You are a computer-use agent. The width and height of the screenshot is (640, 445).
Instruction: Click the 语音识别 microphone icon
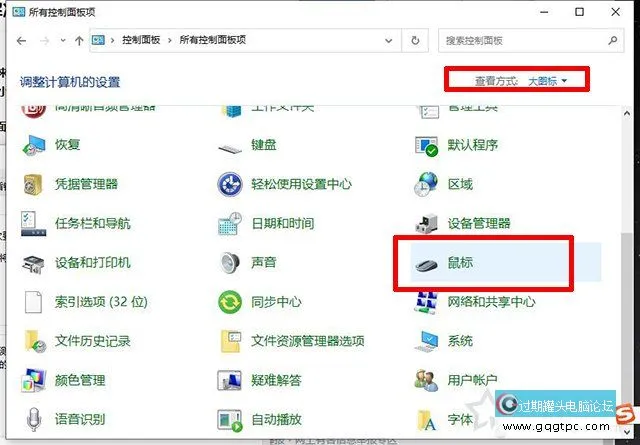33,420
